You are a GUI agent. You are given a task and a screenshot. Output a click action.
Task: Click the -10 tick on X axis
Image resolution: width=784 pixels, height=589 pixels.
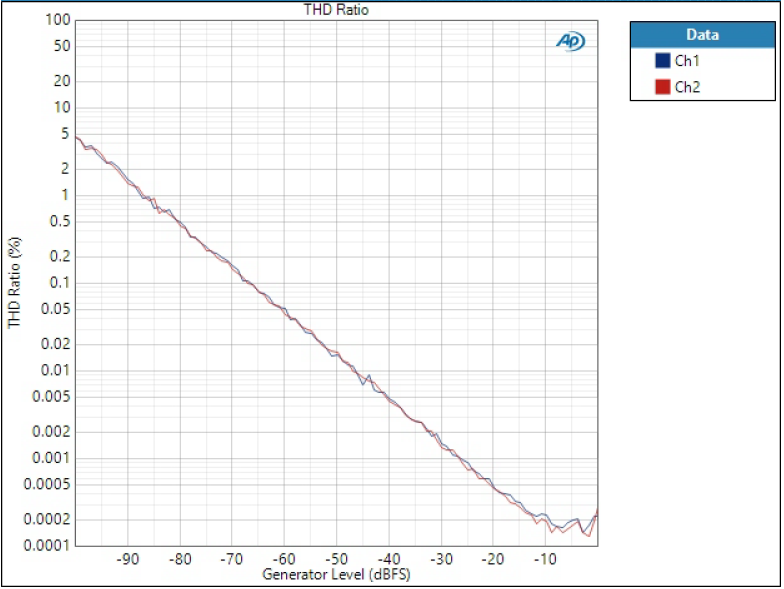pos(545,558)
